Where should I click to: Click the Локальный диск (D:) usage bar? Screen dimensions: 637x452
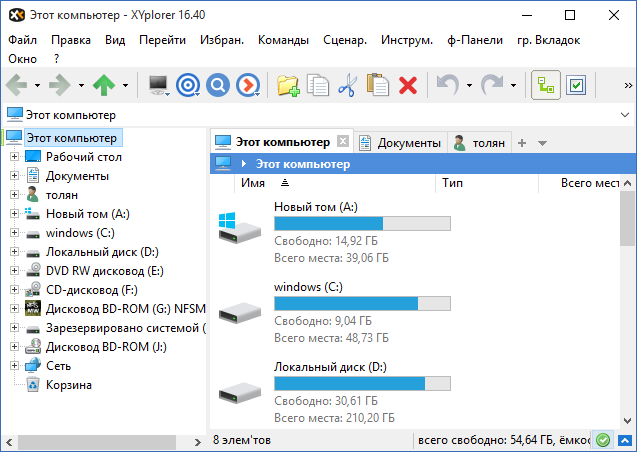tap(362, 383)
